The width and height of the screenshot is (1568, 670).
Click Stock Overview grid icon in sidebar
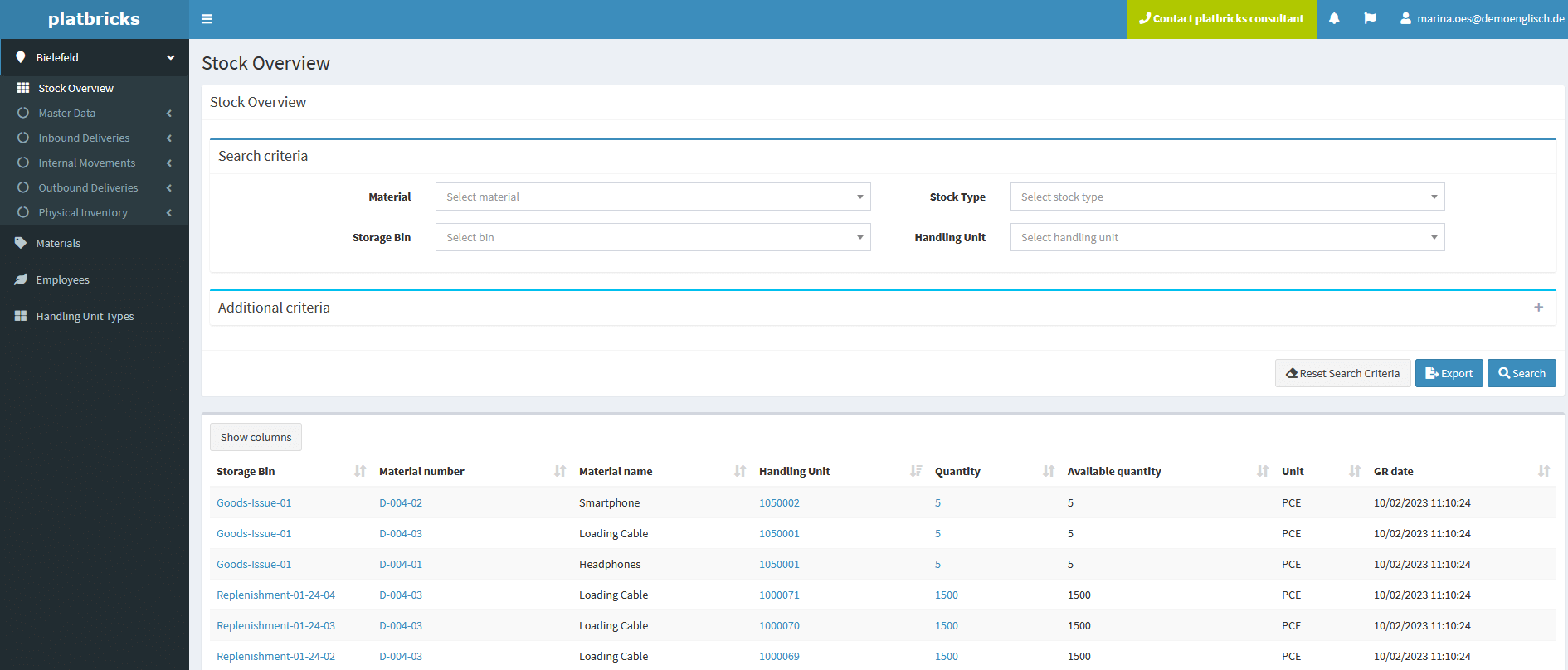pos(23,88)
